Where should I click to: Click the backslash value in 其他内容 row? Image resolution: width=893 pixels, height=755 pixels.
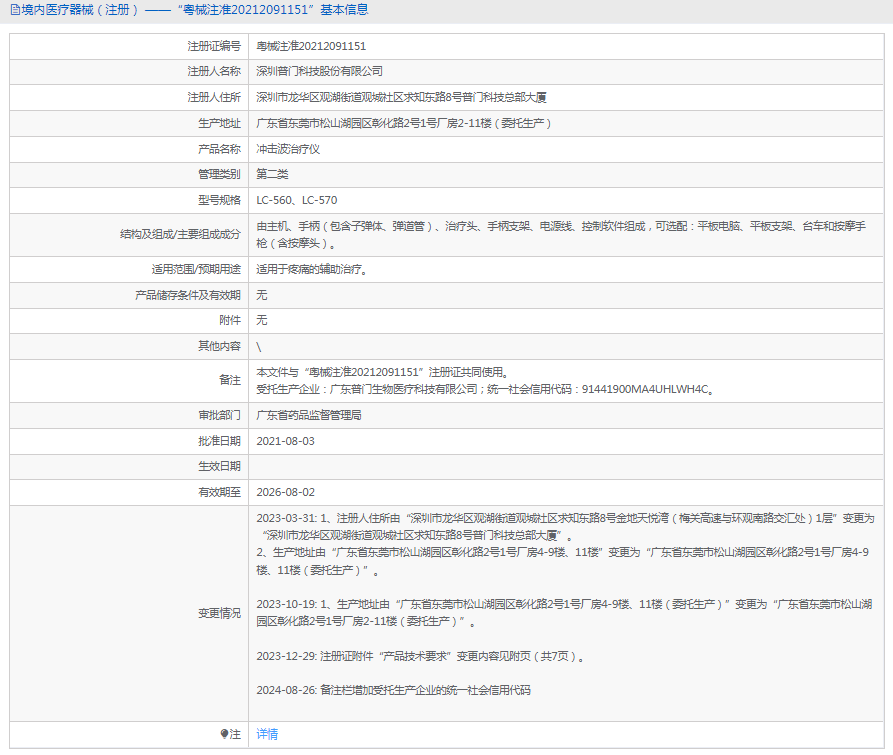259,347
